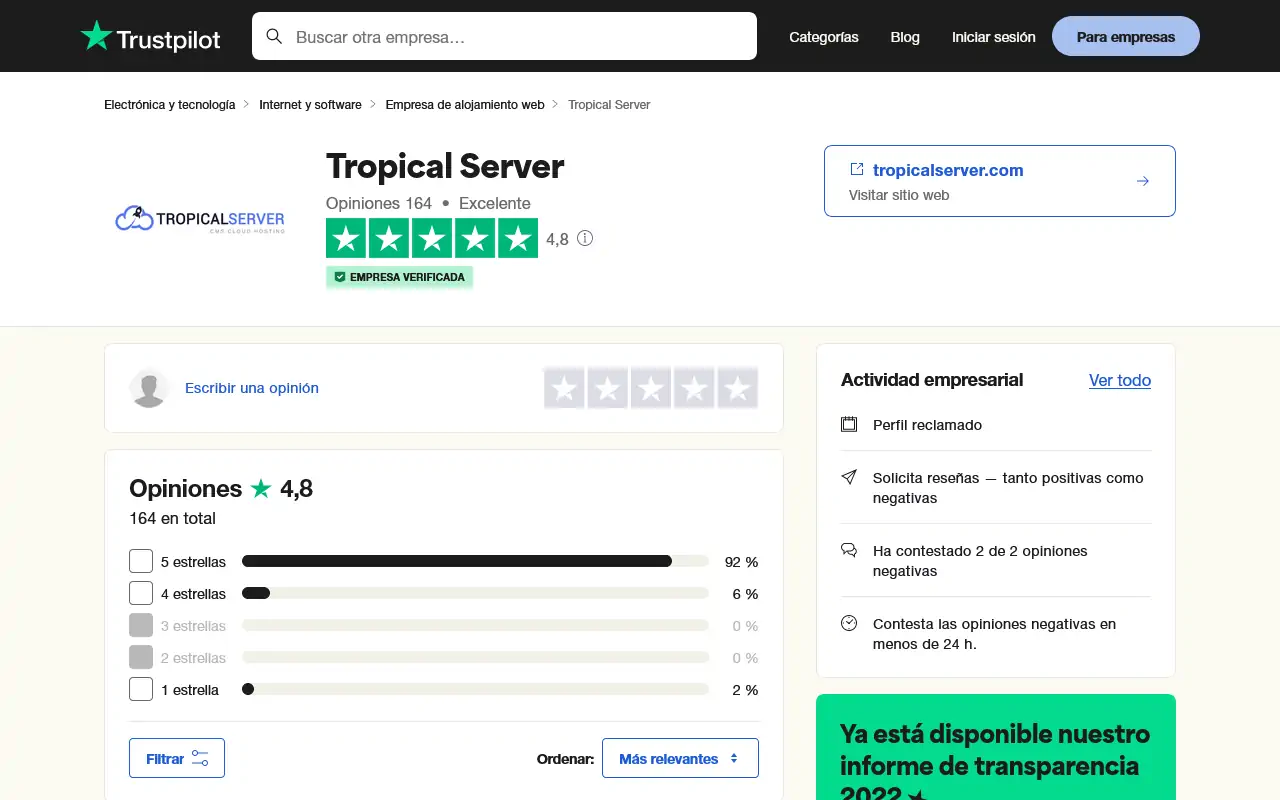This screenshot has height=800, width=1280.
Task: Click the Perfil reclamado text
Action: pyautogui.click(x=927, y=425)
